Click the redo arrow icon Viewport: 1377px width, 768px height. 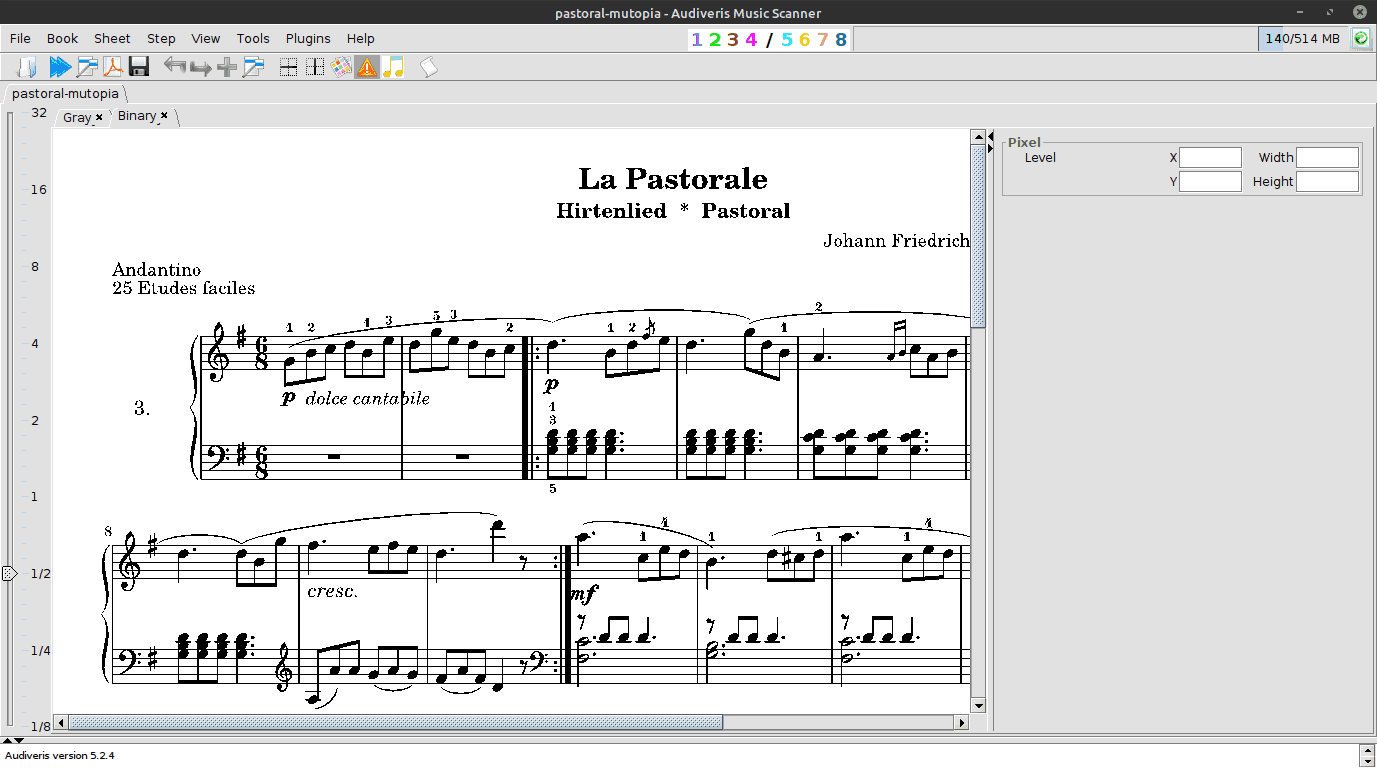coord(201,67)
